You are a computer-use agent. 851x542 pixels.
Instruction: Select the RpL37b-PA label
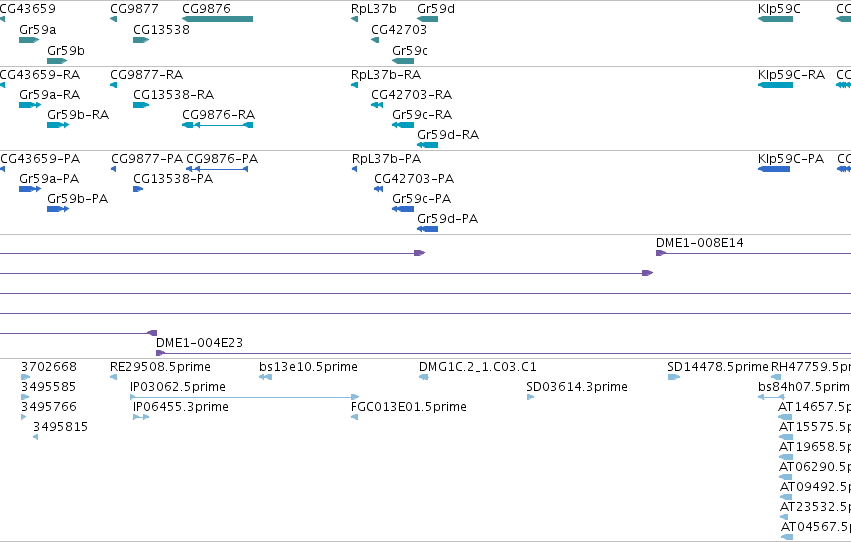tap(386, 158)
